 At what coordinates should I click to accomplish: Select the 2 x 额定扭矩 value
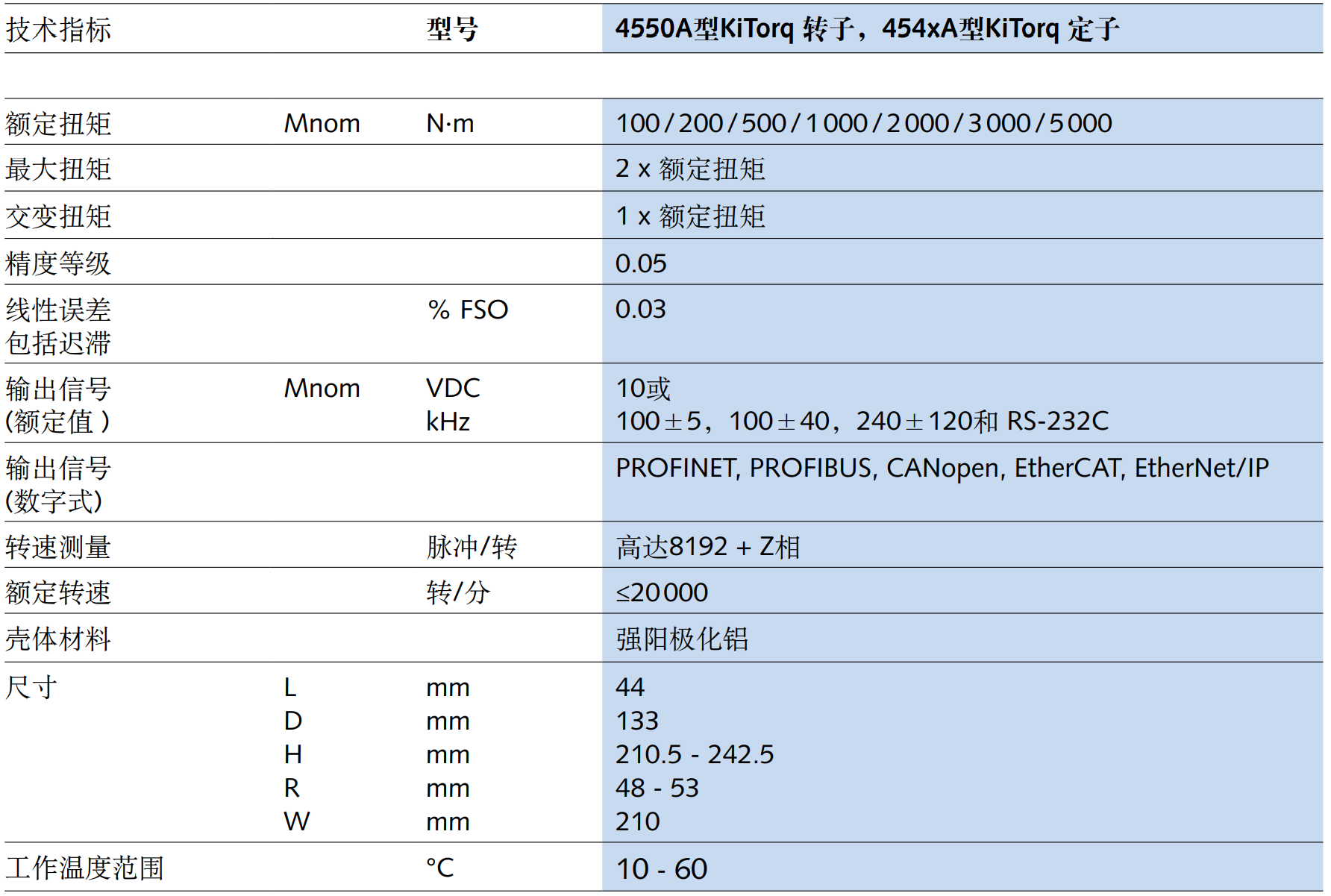(x=689, y=169)
